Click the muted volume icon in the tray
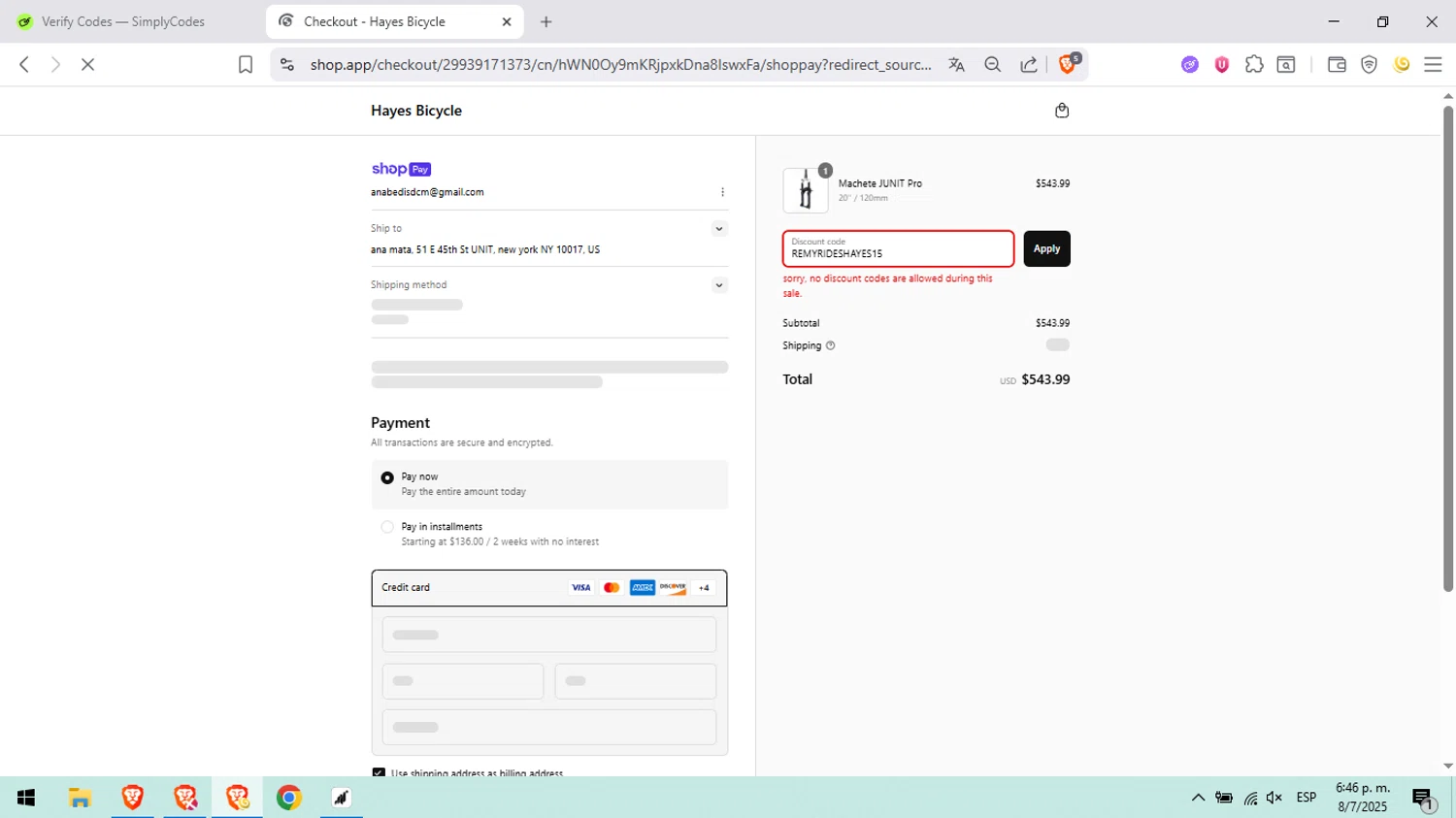Image resolution: width=1456 pixels, height=818 pixels. tap(1274, 798)
